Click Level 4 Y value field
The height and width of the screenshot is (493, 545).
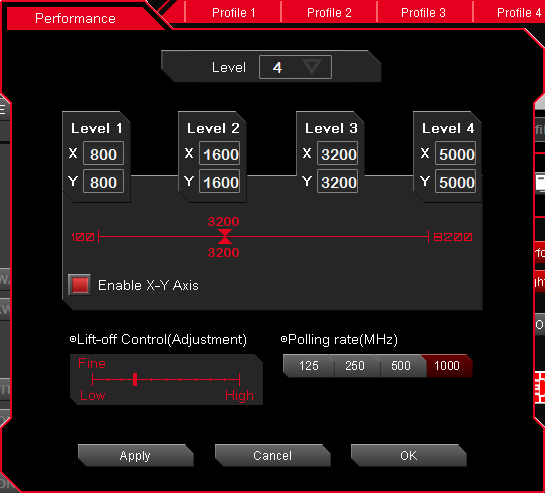pos(455,181)
